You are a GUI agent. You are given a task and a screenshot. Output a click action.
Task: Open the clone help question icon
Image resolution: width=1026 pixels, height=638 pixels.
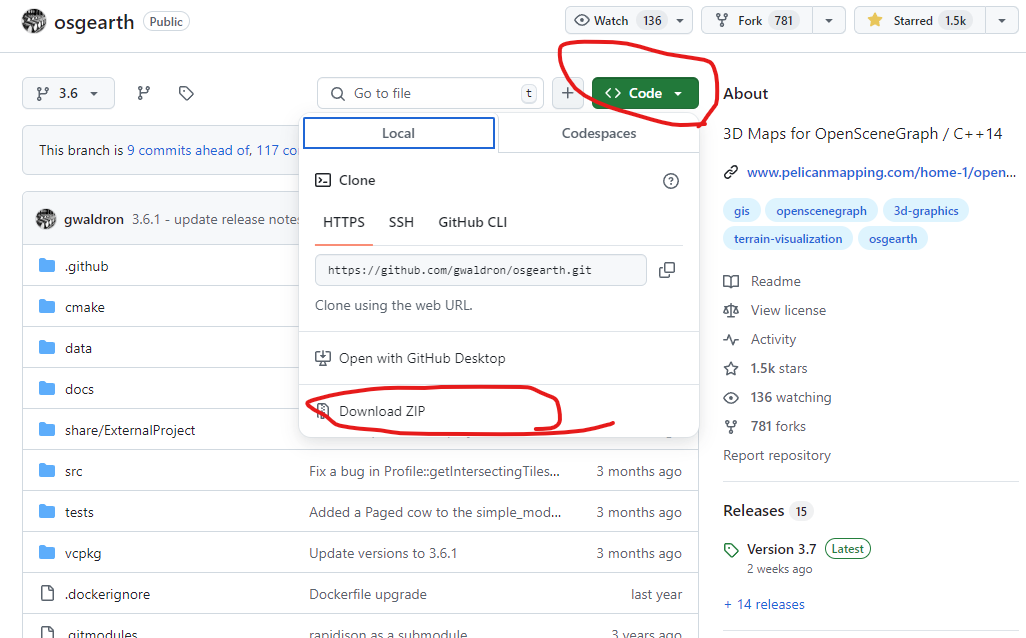(671, 181)
